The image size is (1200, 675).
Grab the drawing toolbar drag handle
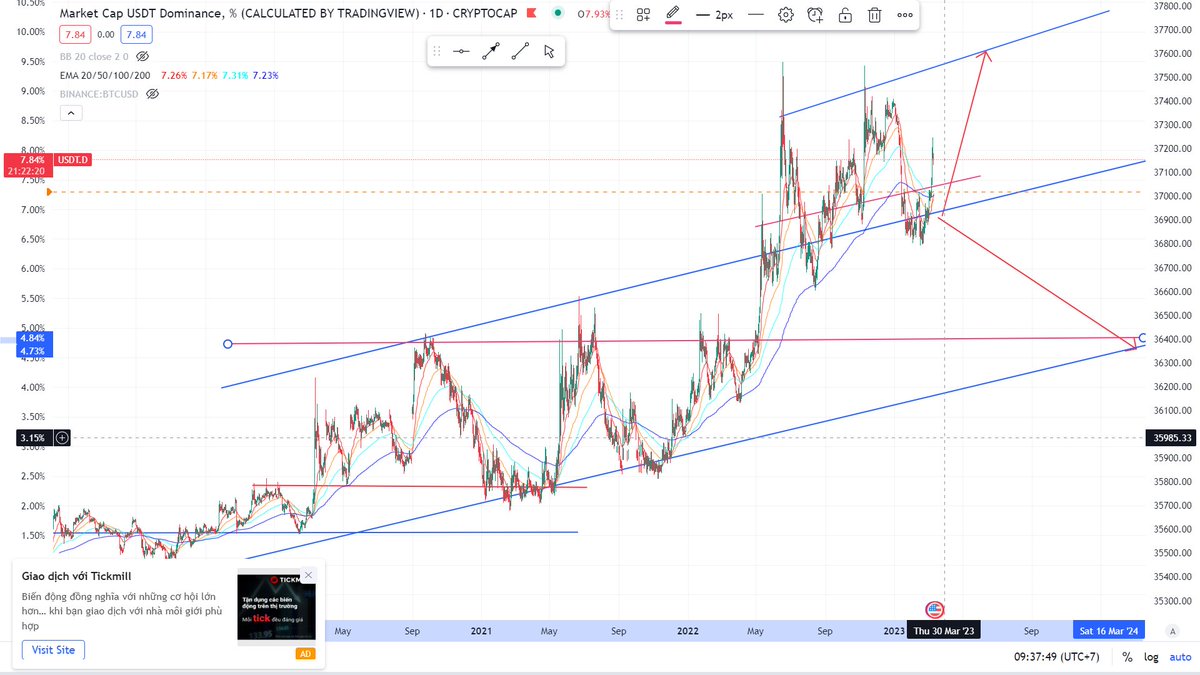point(621,15)
